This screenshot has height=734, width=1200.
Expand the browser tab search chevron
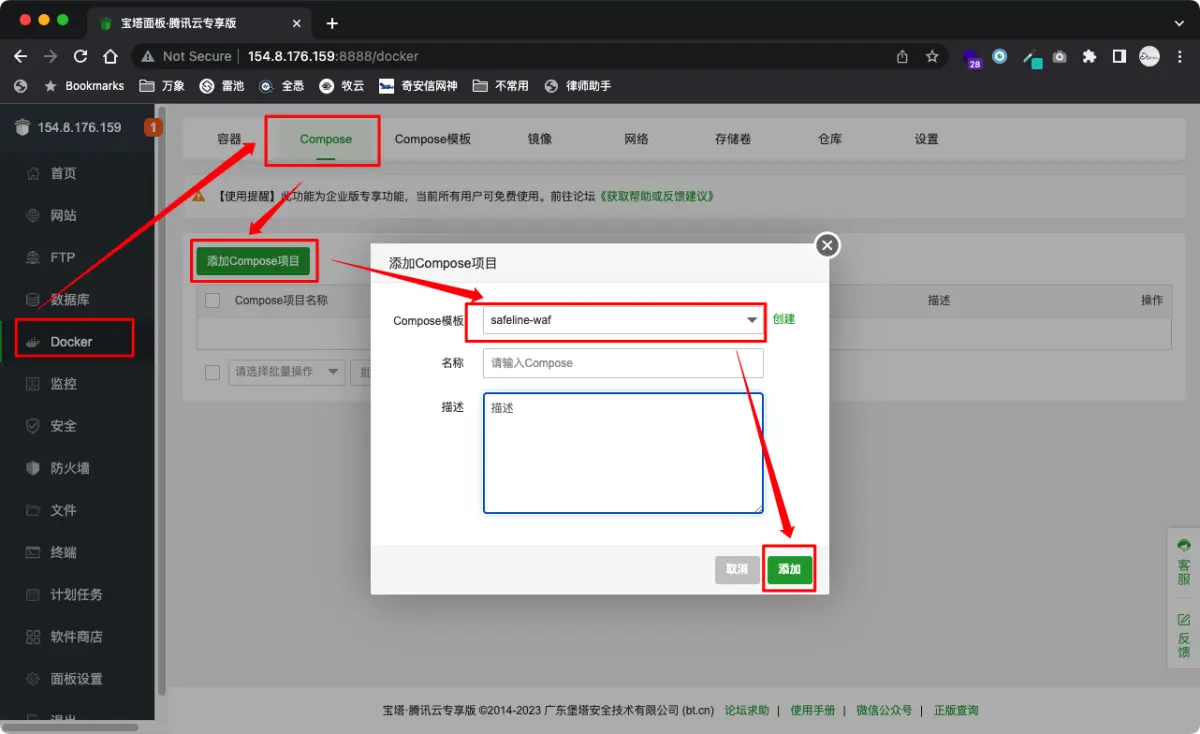pos(1178,22)
